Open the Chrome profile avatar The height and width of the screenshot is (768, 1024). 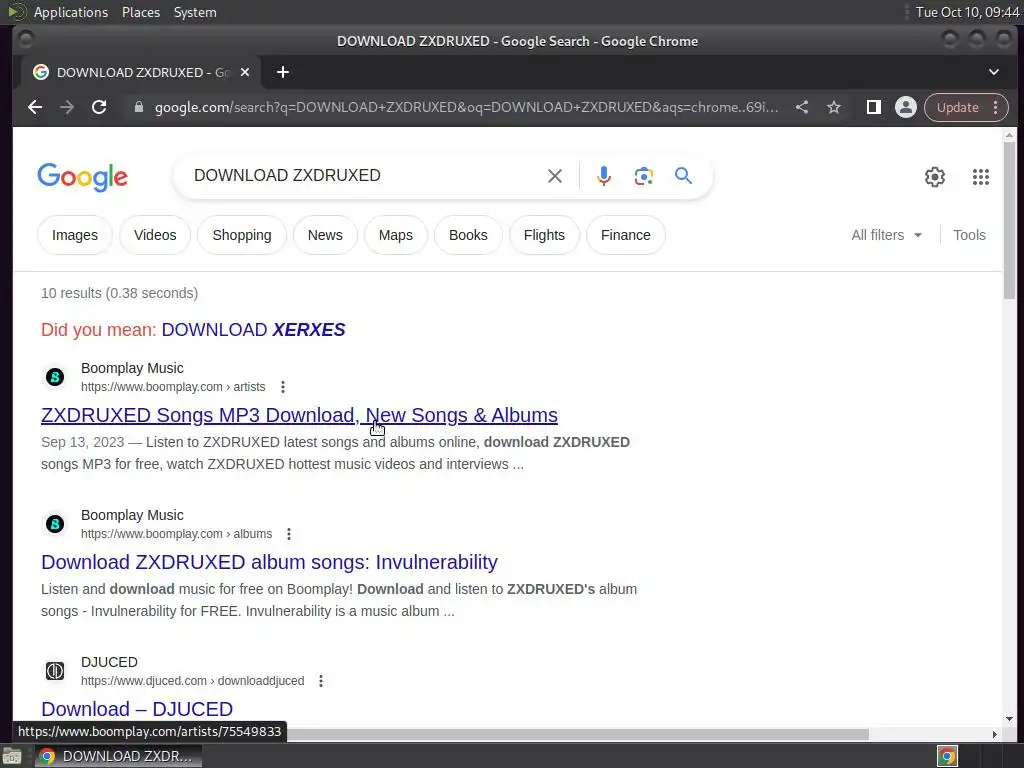(x=906, y=107)
